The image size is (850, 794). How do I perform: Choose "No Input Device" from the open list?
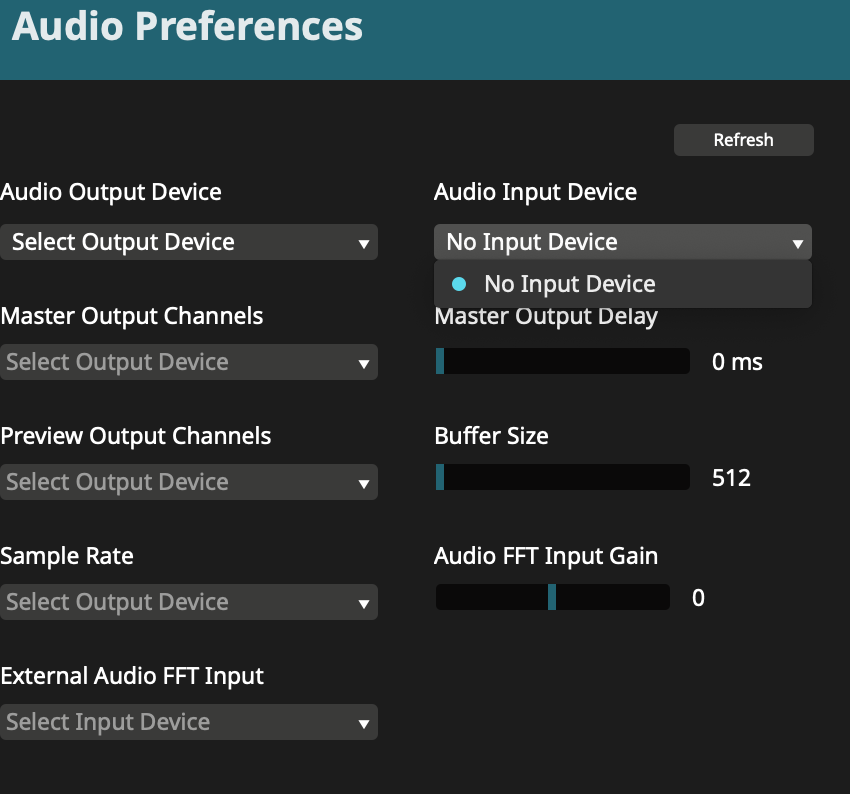(569, 284)
